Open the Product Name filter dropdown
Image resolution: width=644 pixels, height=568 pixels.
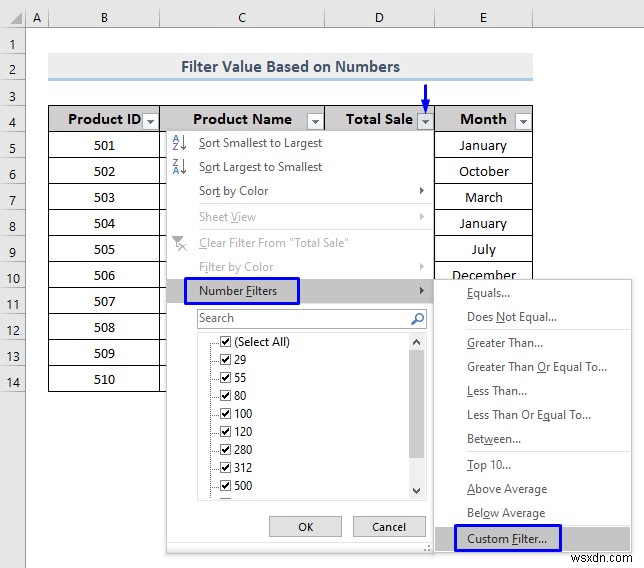(315, 122)
